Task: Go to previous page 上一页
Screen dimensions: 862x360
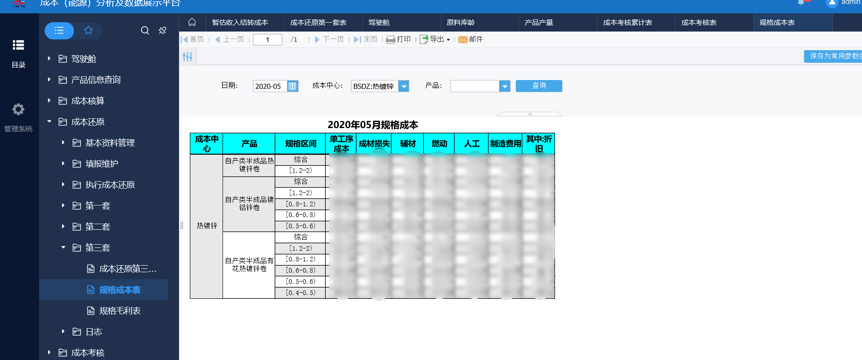Action: coord(229,40)
